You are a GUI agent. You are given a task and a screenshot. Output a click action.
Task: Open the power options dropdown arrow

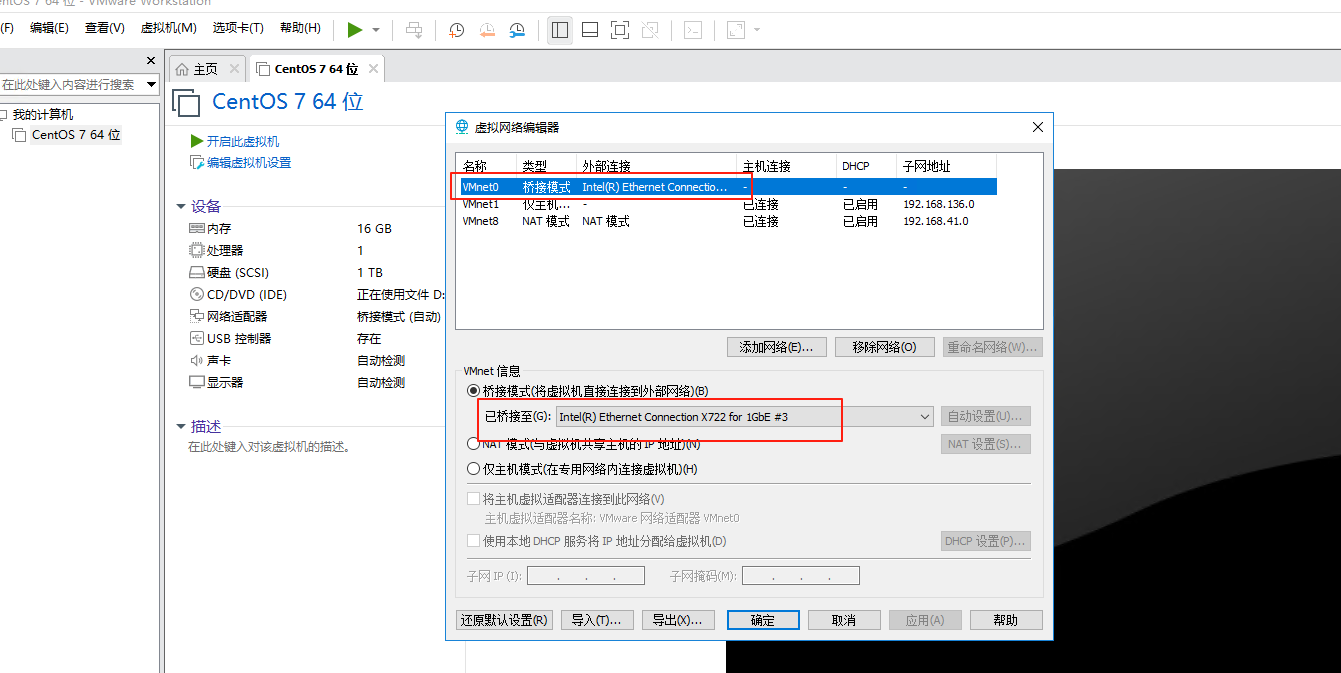376,30
